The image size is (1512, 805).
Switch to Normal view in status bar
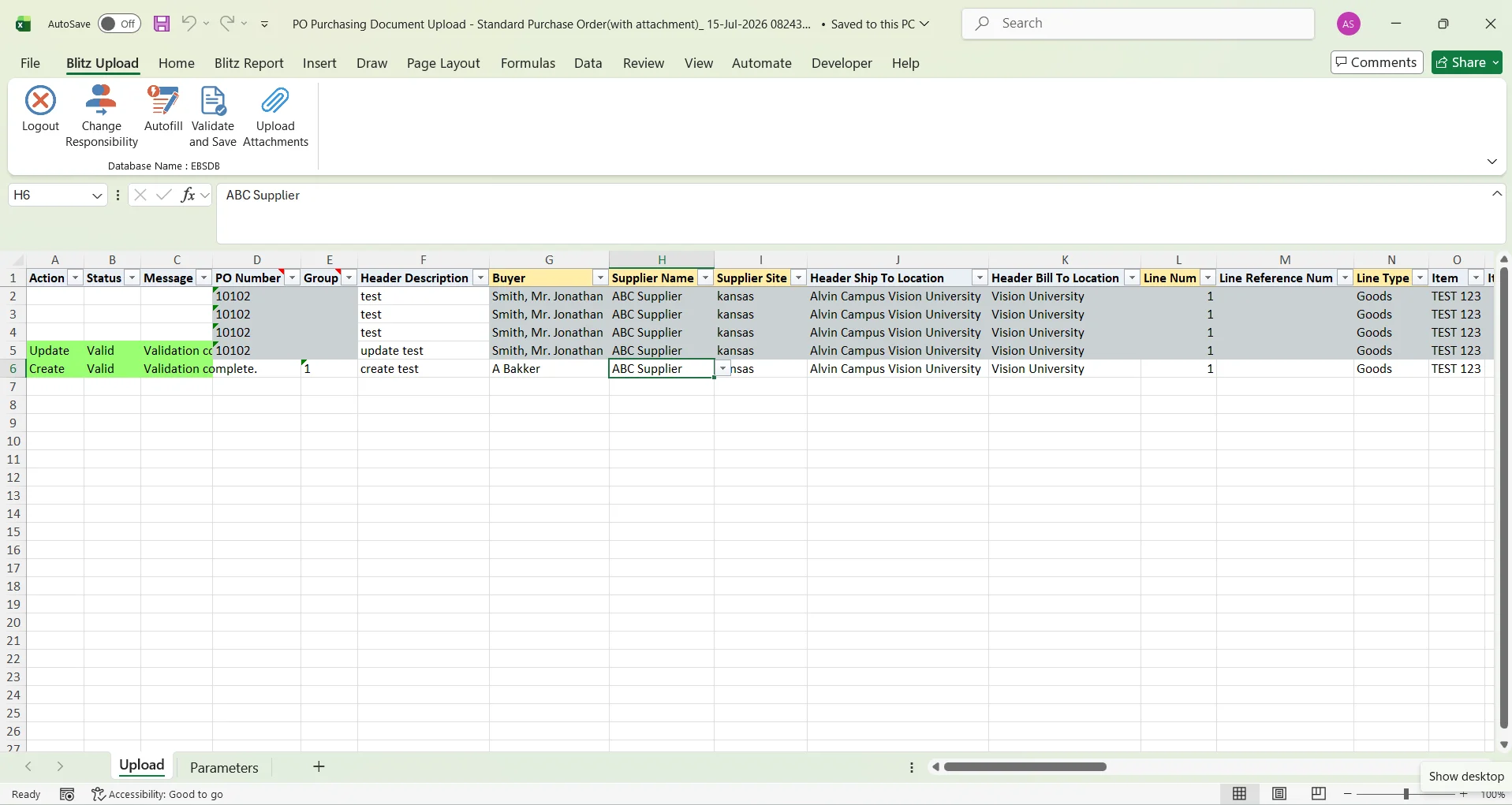click(x=1240, y=794)
